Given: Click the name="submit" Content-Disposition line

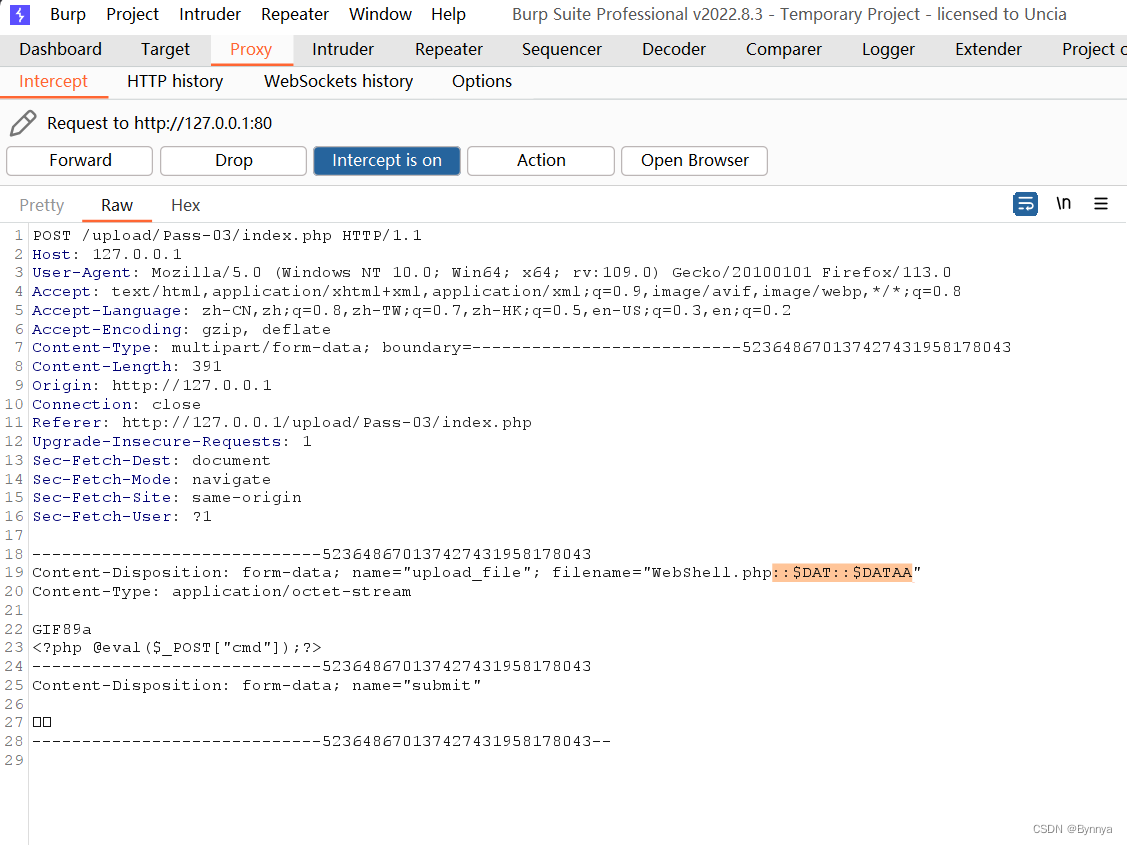Looking at the screenshot, I should (x=257, y=685).
